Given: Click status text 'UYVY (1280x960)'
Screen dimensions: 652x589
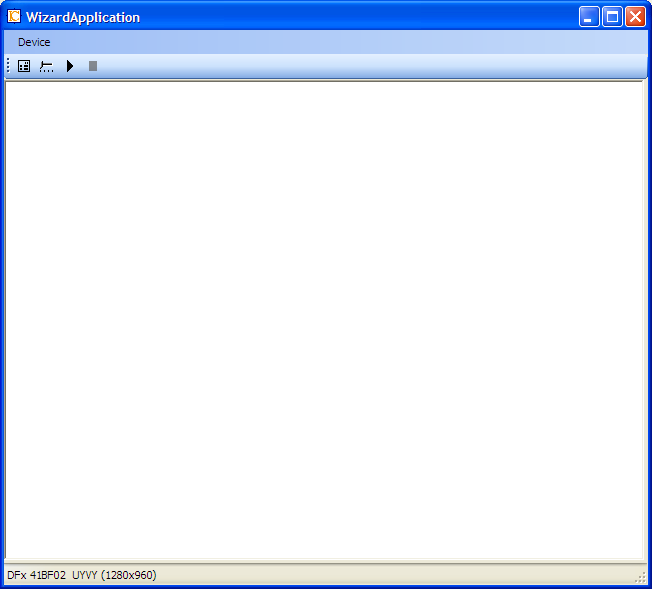Looking at the screenshot, I should pyautogui.click(x=114, y=575).
